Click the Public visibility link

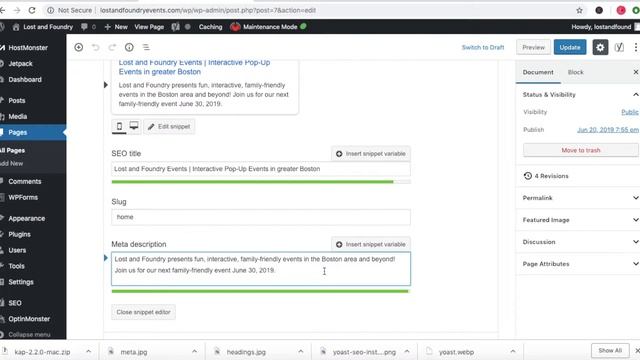(630, 112)
